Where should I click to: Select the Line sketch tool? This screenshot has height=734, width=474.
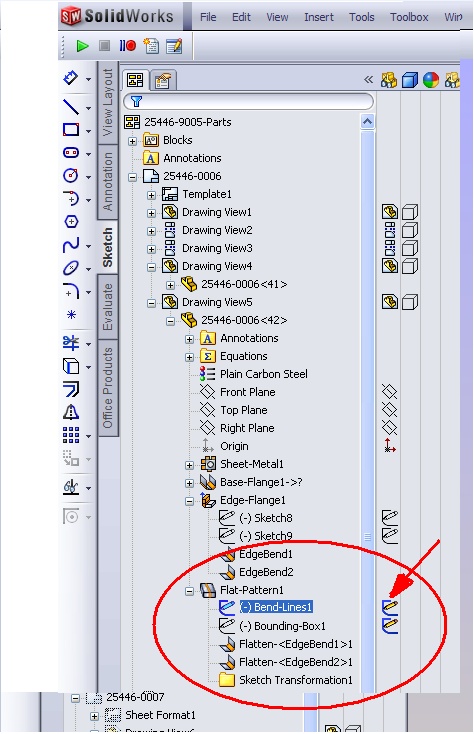71,107
